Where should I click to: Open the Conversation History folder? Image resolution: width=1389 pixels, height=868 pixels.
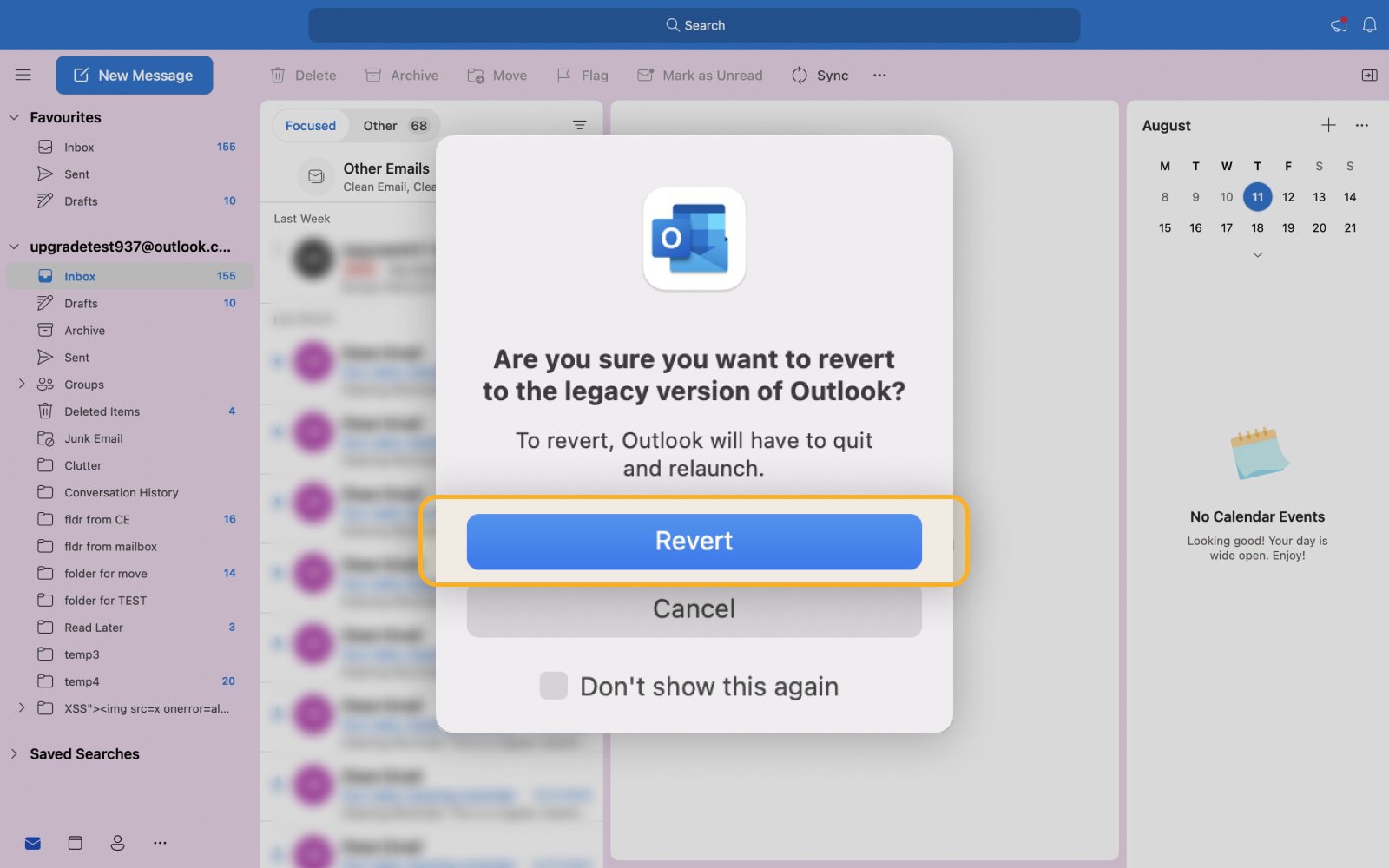coord(130,492)
